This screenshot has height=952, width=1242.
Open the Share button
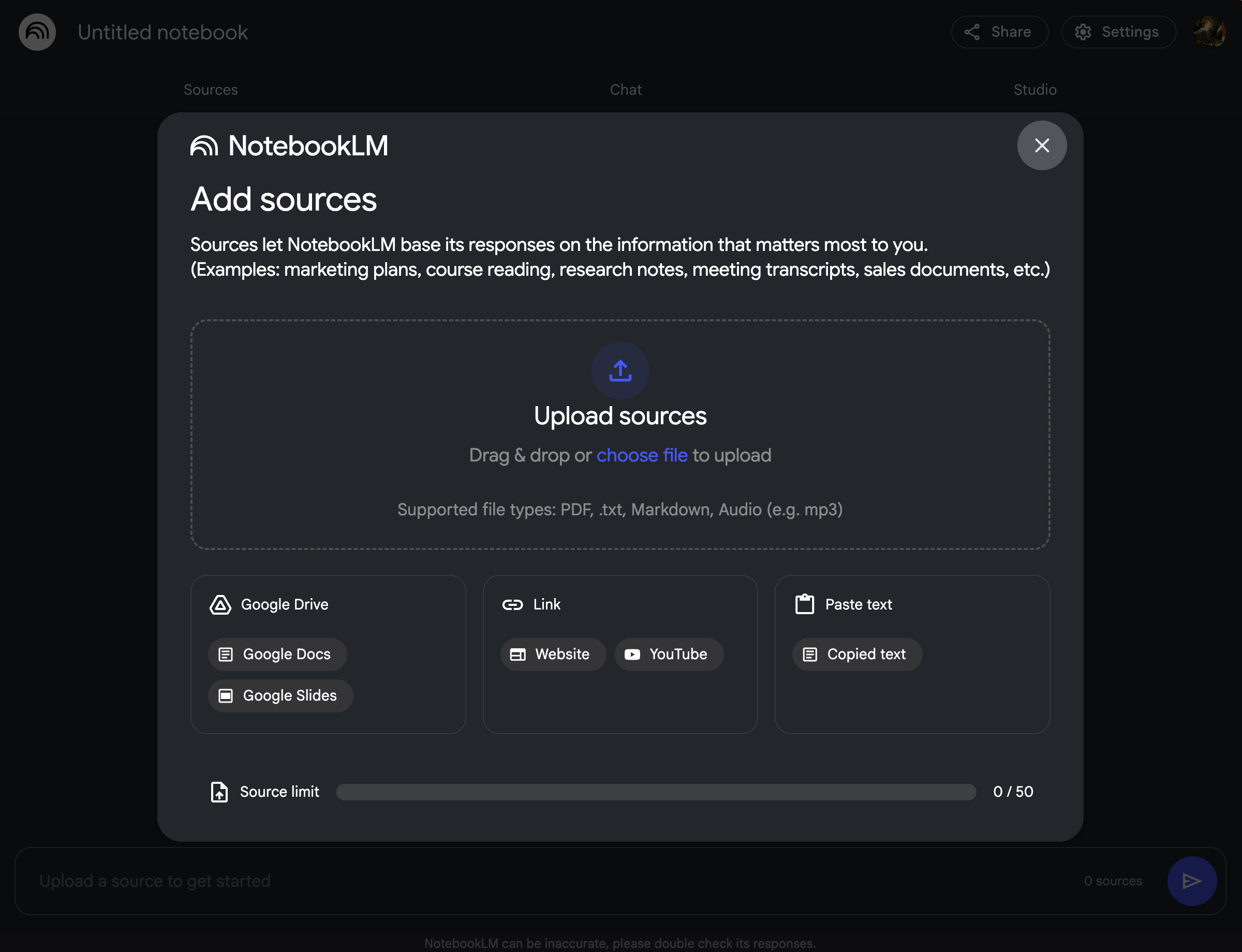coord(999,32)
